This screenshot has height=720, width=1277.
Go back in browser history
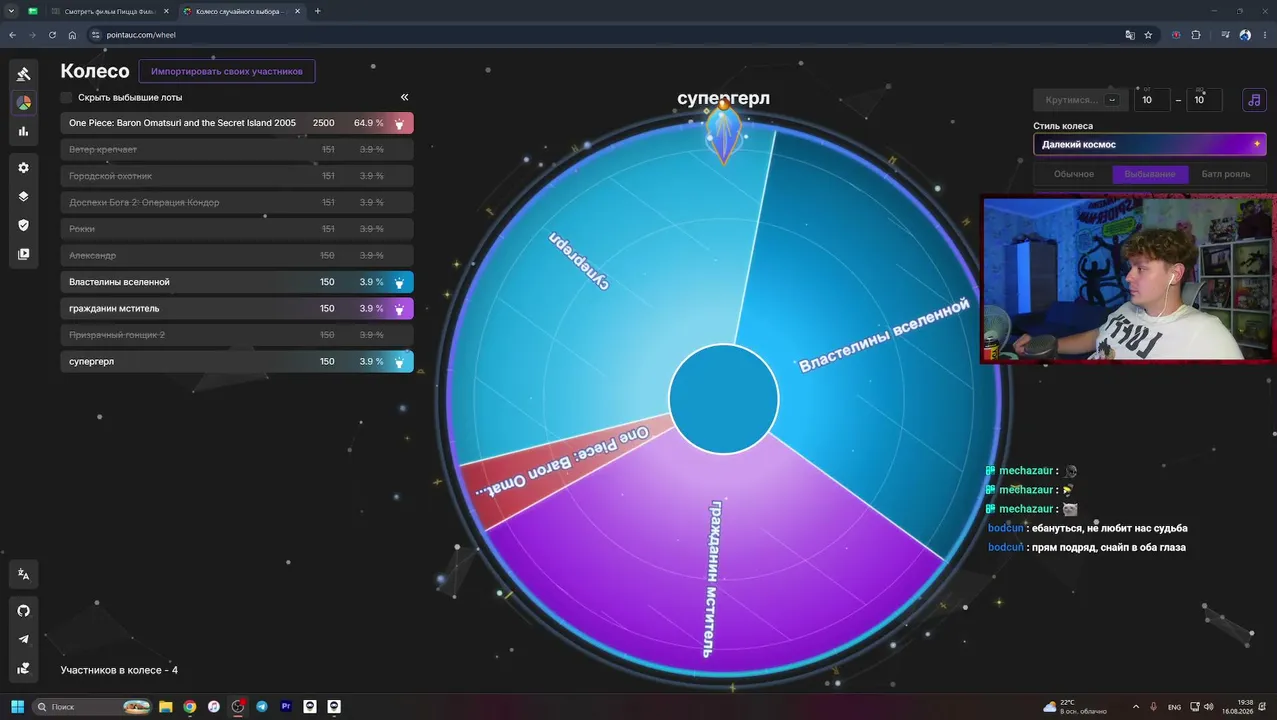coord(12,35)
